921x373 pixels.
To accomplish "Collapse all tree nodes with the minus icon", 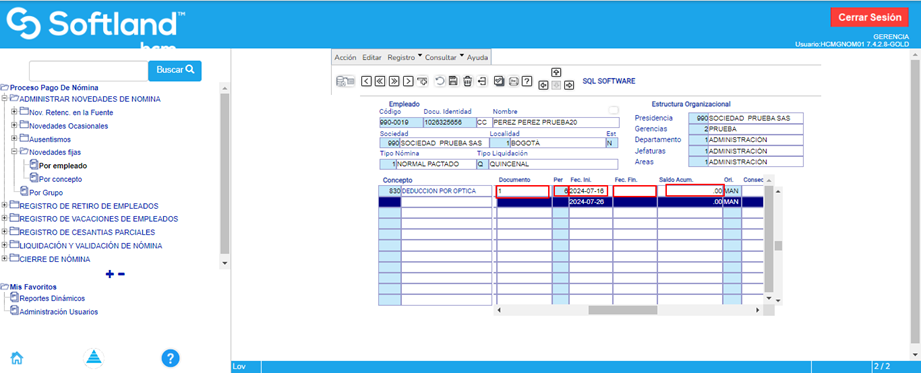I will click(x=122, y=274).
